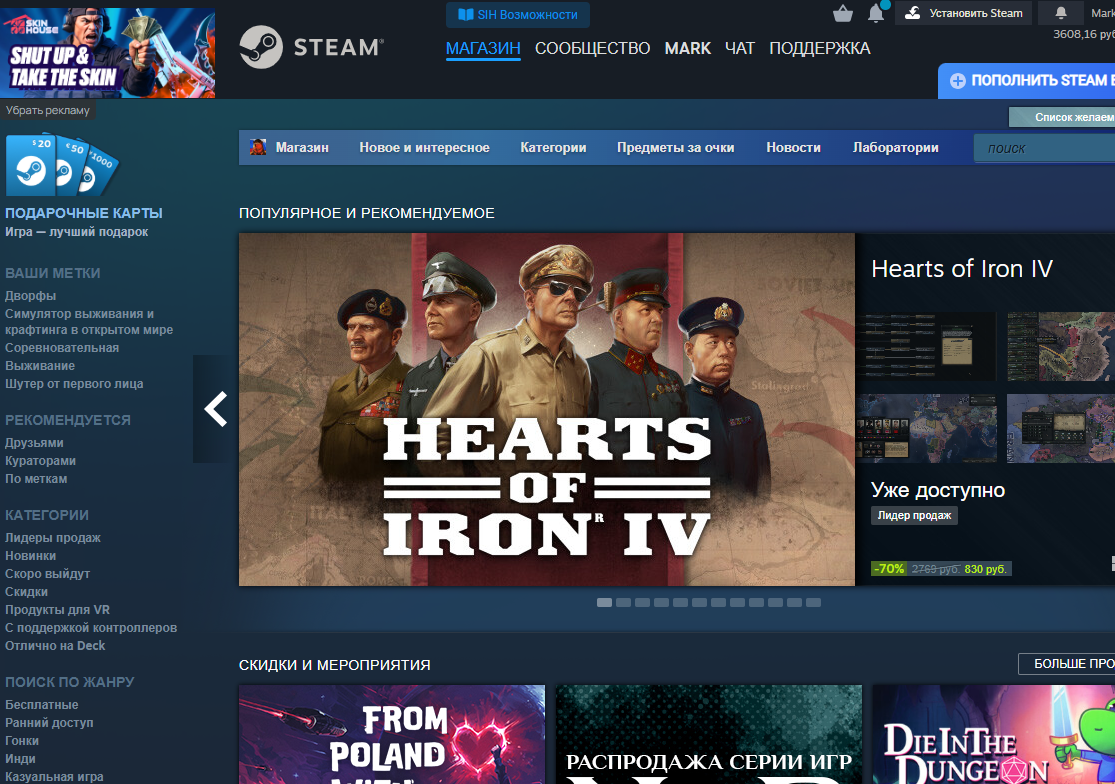Open ЧАТ in top navigation
Image resolution: width=1115 pixels, height=784 pixels.
[x=740, y=48]
